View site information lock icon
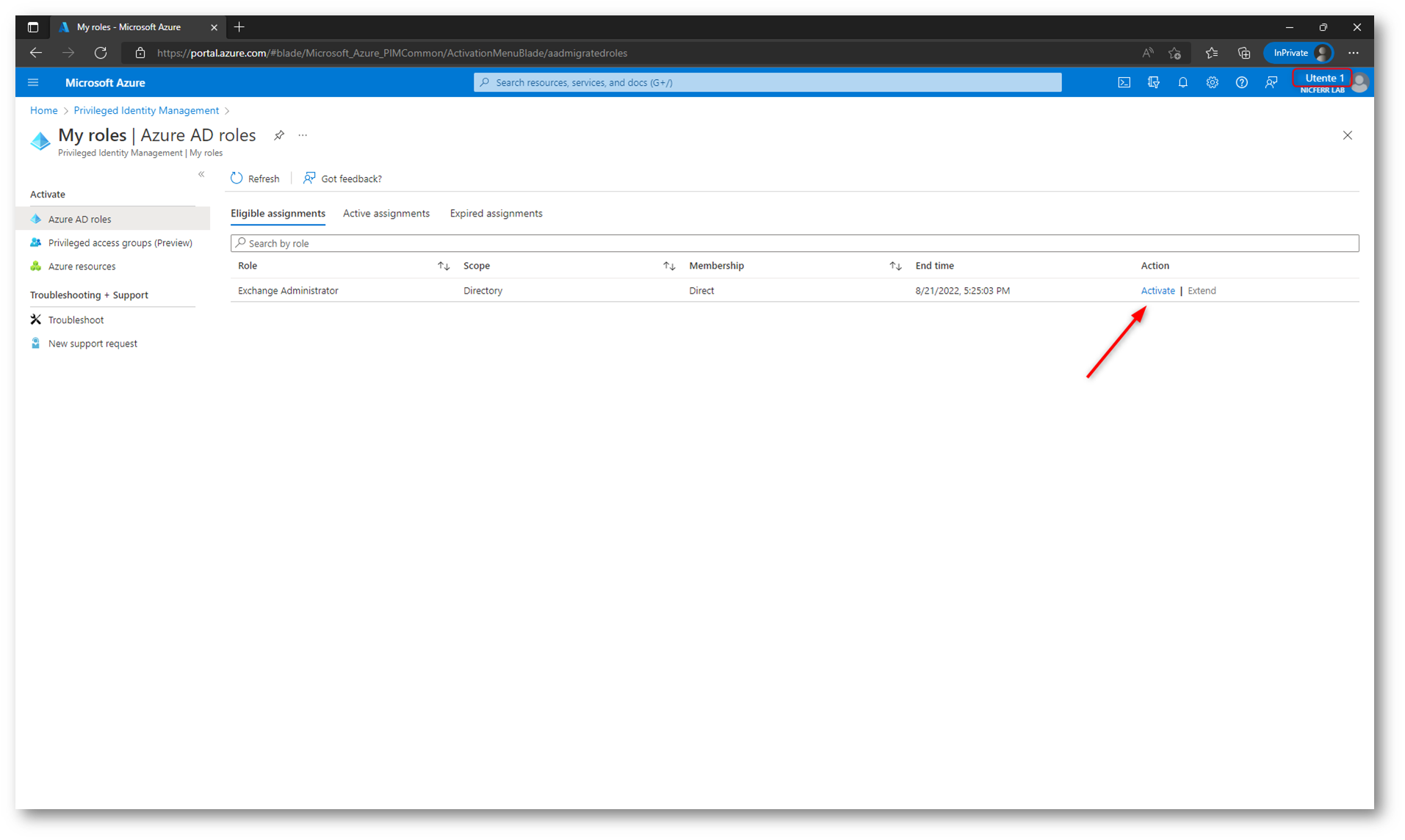 140,53
